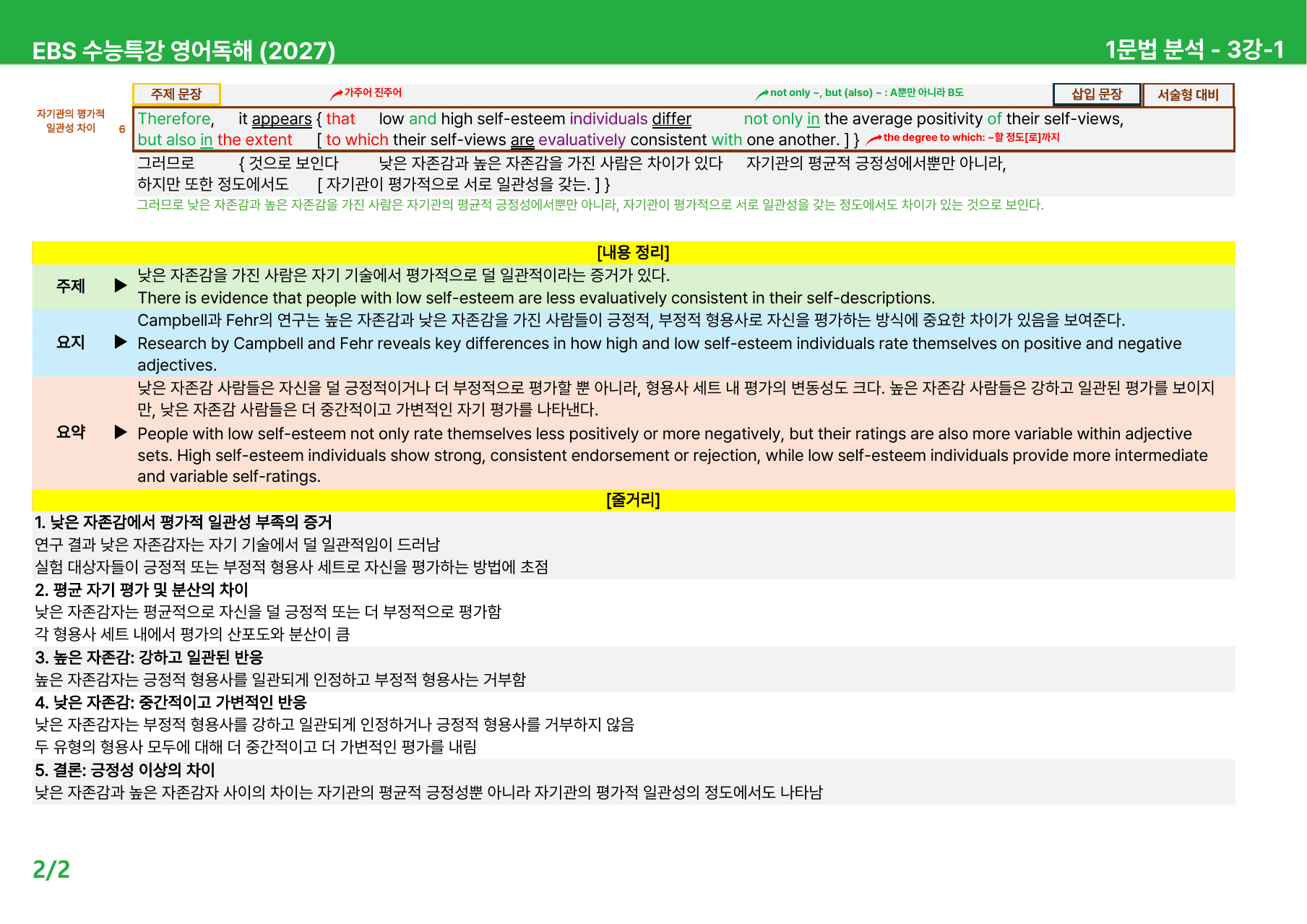Click heading 1. 낮은 자존감에서 평가적 일관성 부족의 증거

184,522
